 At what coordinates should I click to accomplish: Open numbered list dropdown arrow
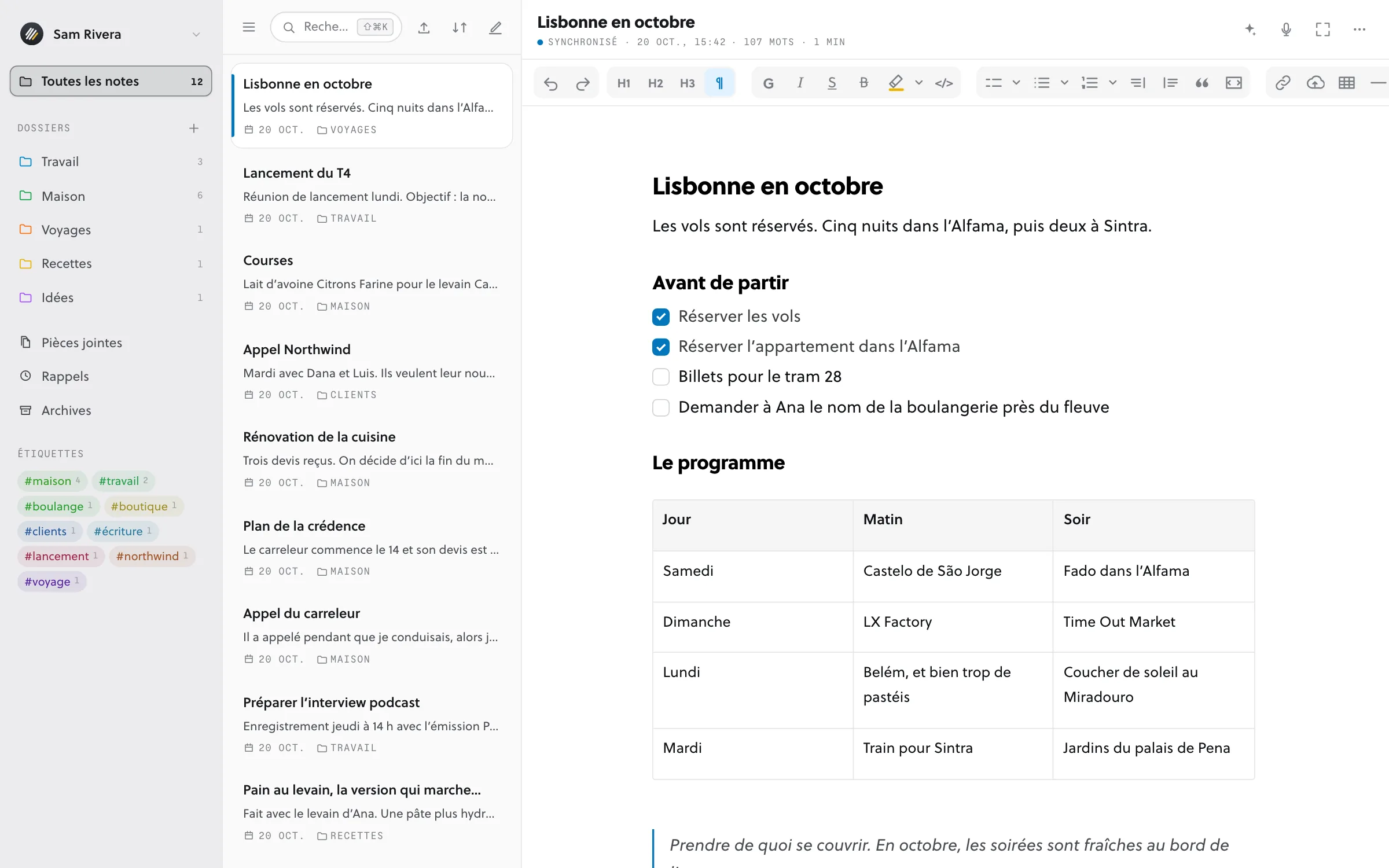[1112, 83]
